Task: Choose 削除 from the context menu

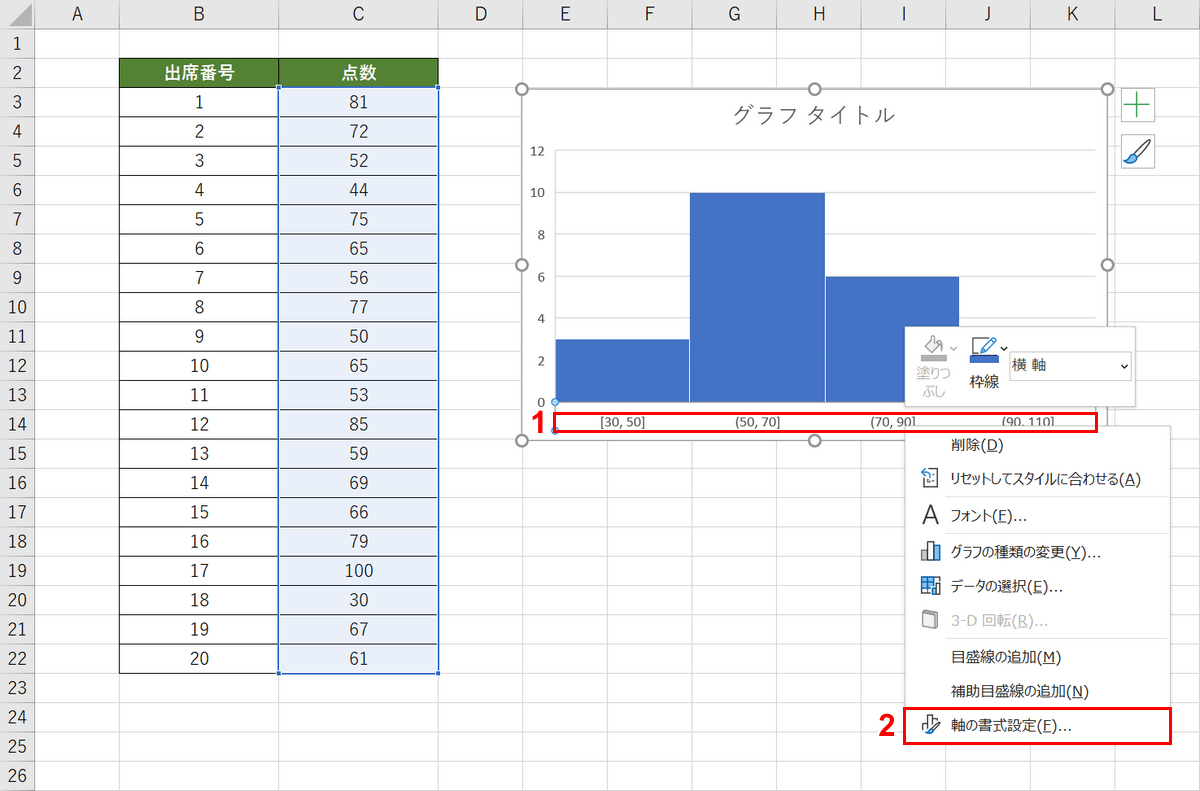Action: tap(976, 444)
